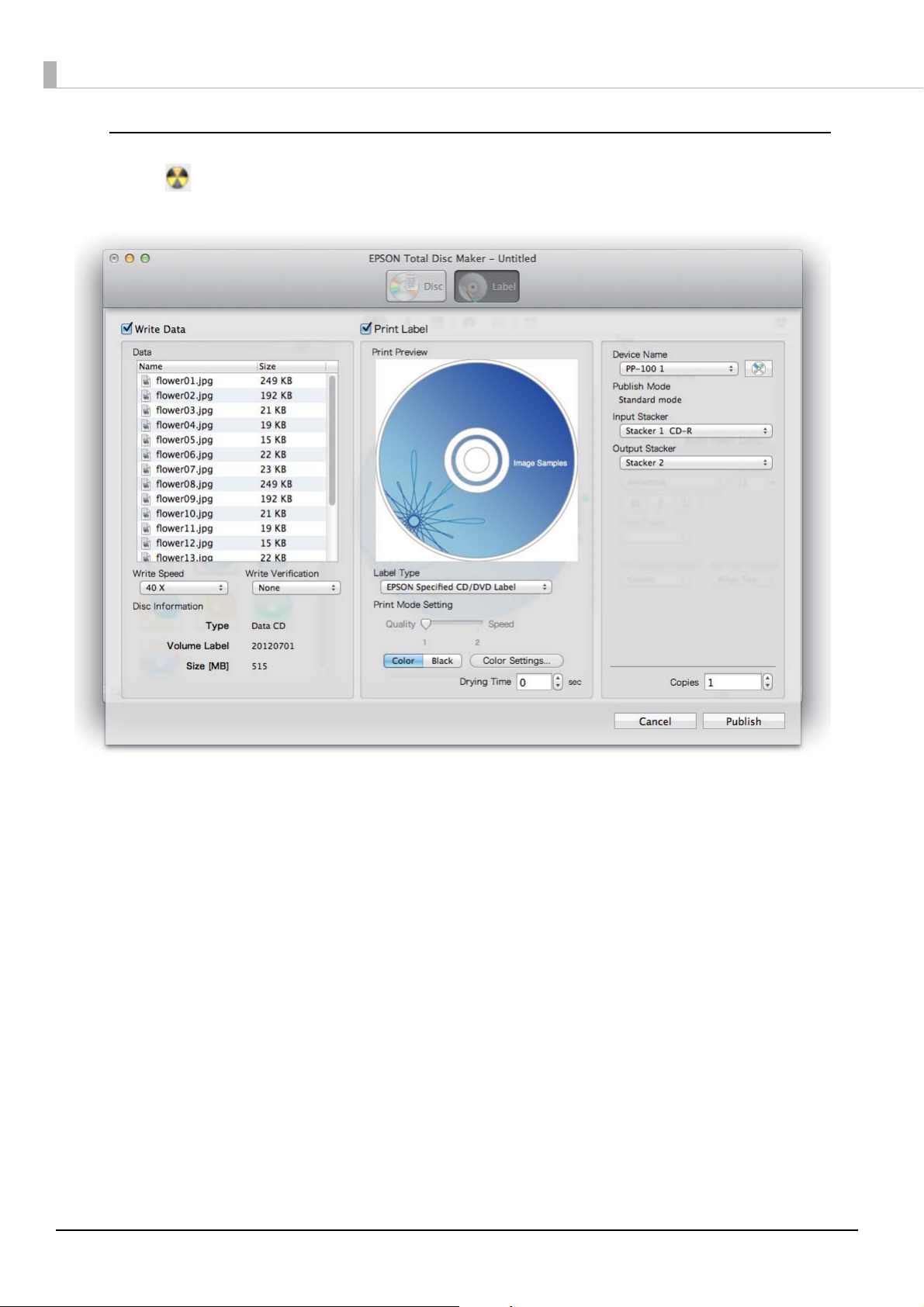Open the Write Verification None dropdown
This screenshot has width=924, height=1307.
(296, 588)
